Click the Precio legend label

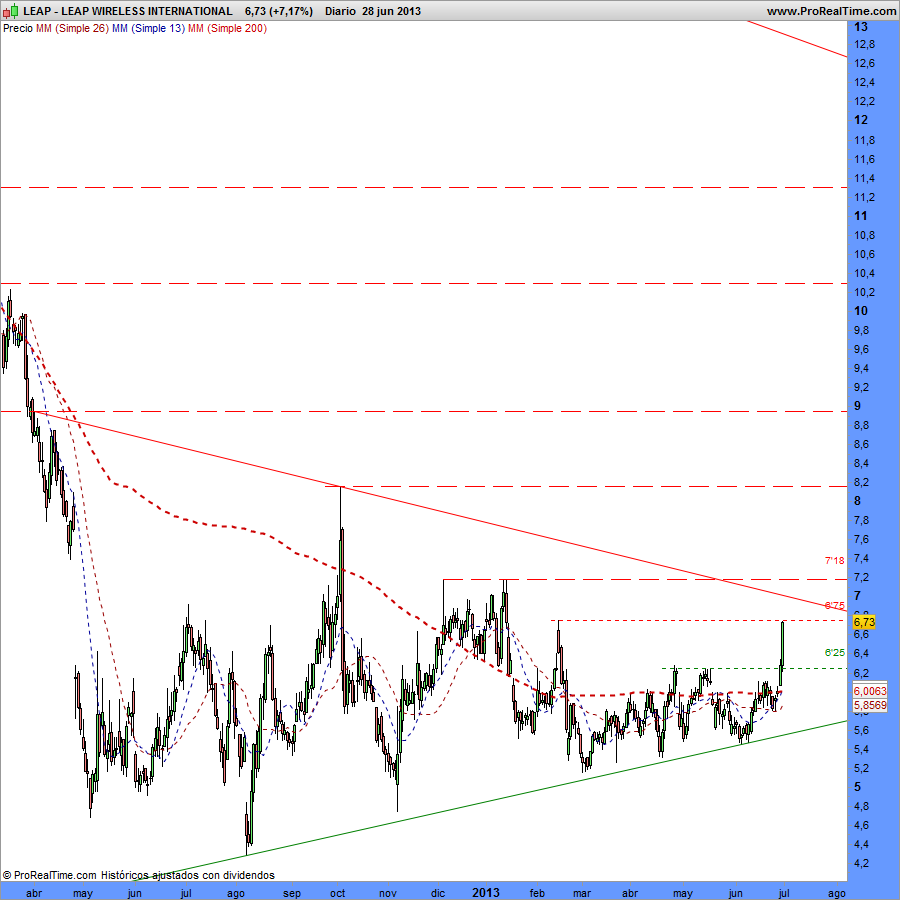click(17, 28)
